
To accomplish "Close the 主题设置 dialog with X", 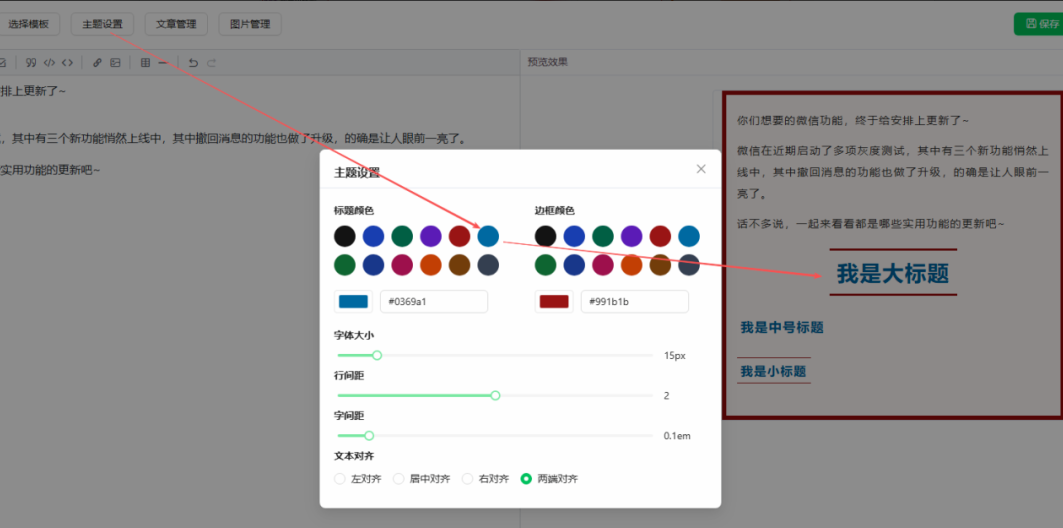I will tap(701, 169).
